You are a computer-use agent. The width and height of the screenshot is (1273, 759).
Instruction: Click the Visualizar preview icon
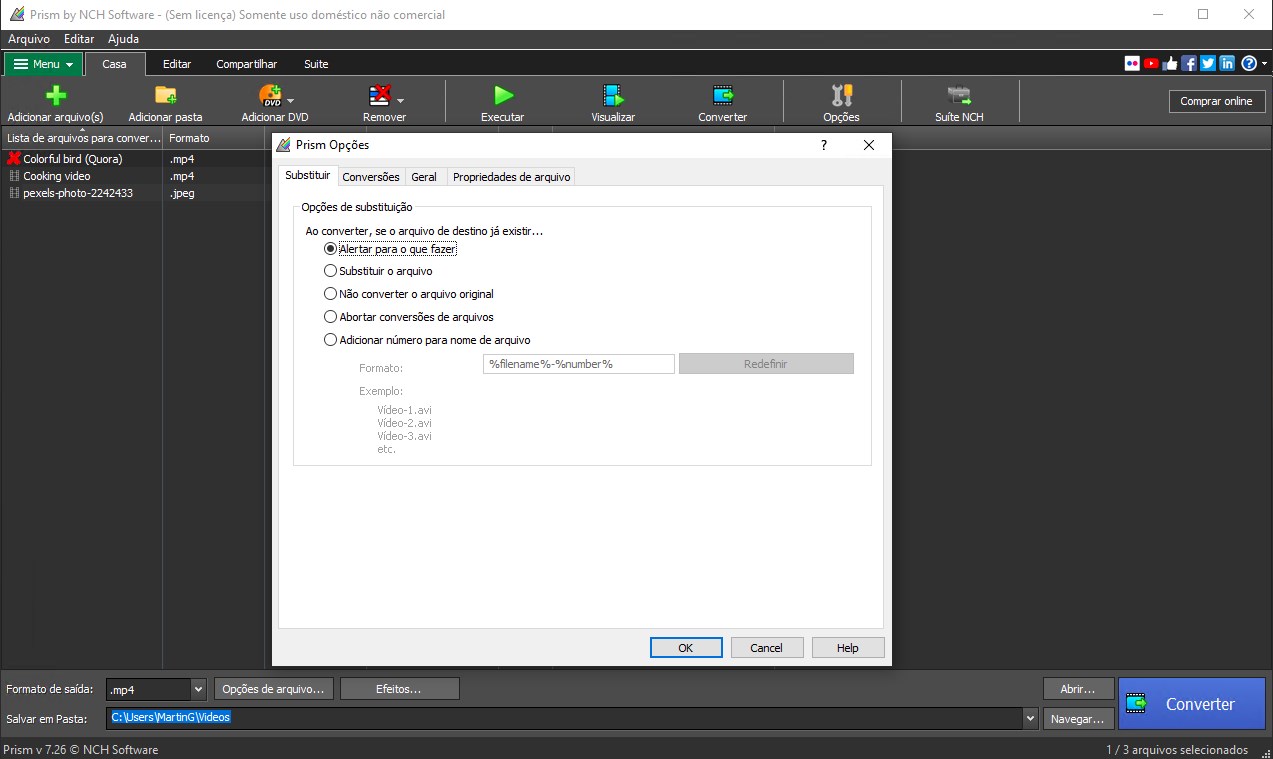pyautogui.click(x=612, y=96)
